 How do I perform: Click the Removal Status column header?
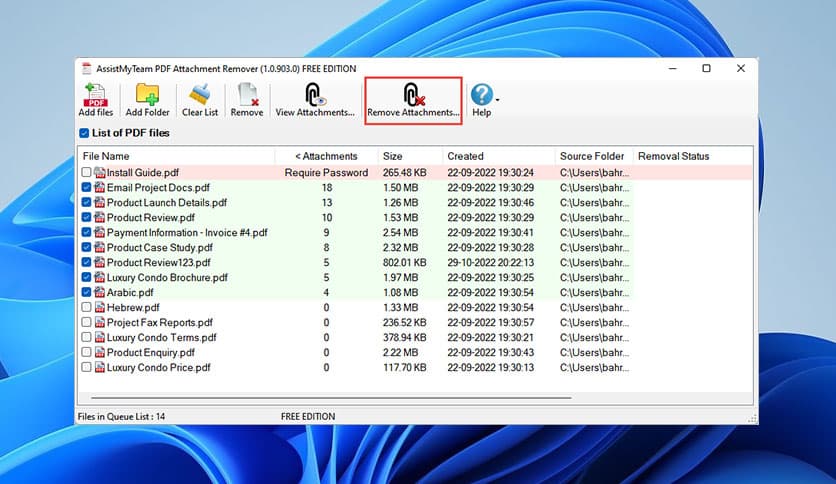693,156
